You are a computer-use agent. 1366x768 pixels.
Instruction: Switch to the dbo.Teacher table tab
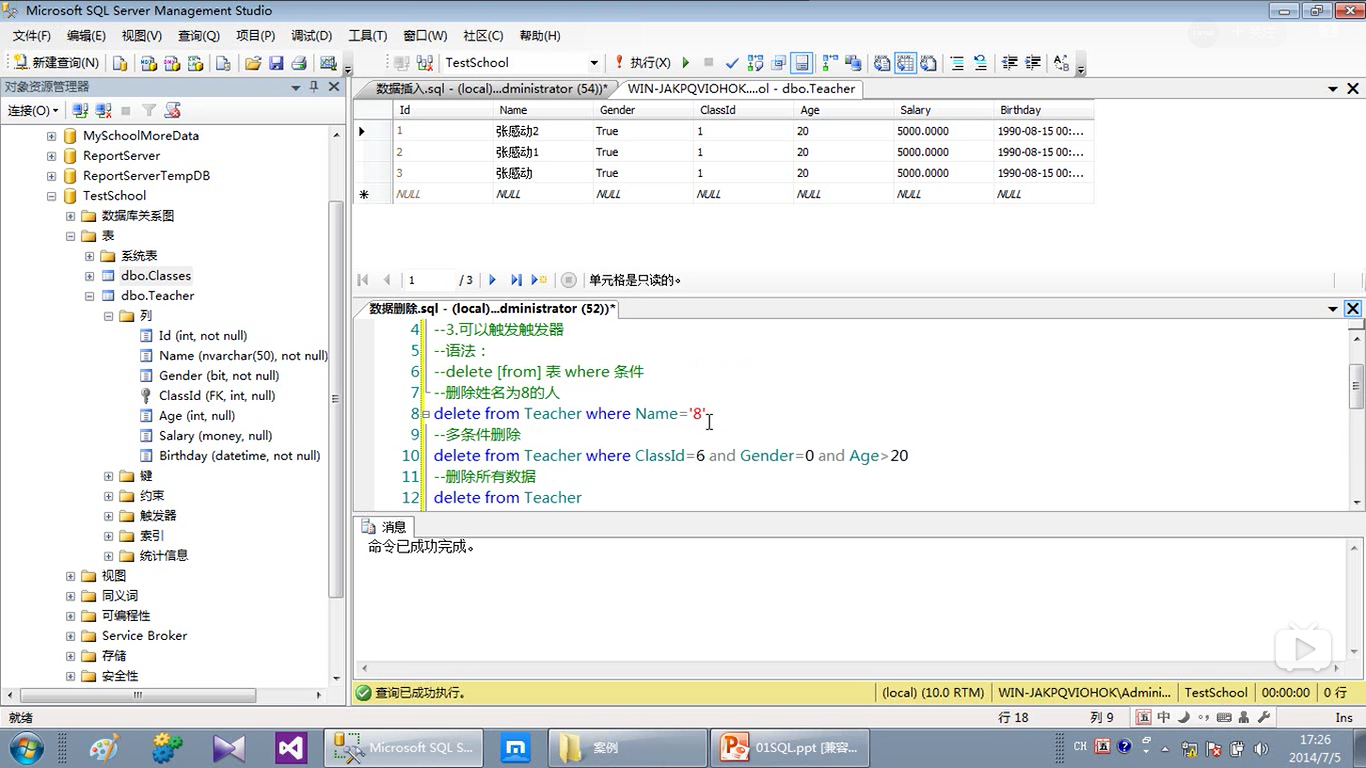pos(741,89)
